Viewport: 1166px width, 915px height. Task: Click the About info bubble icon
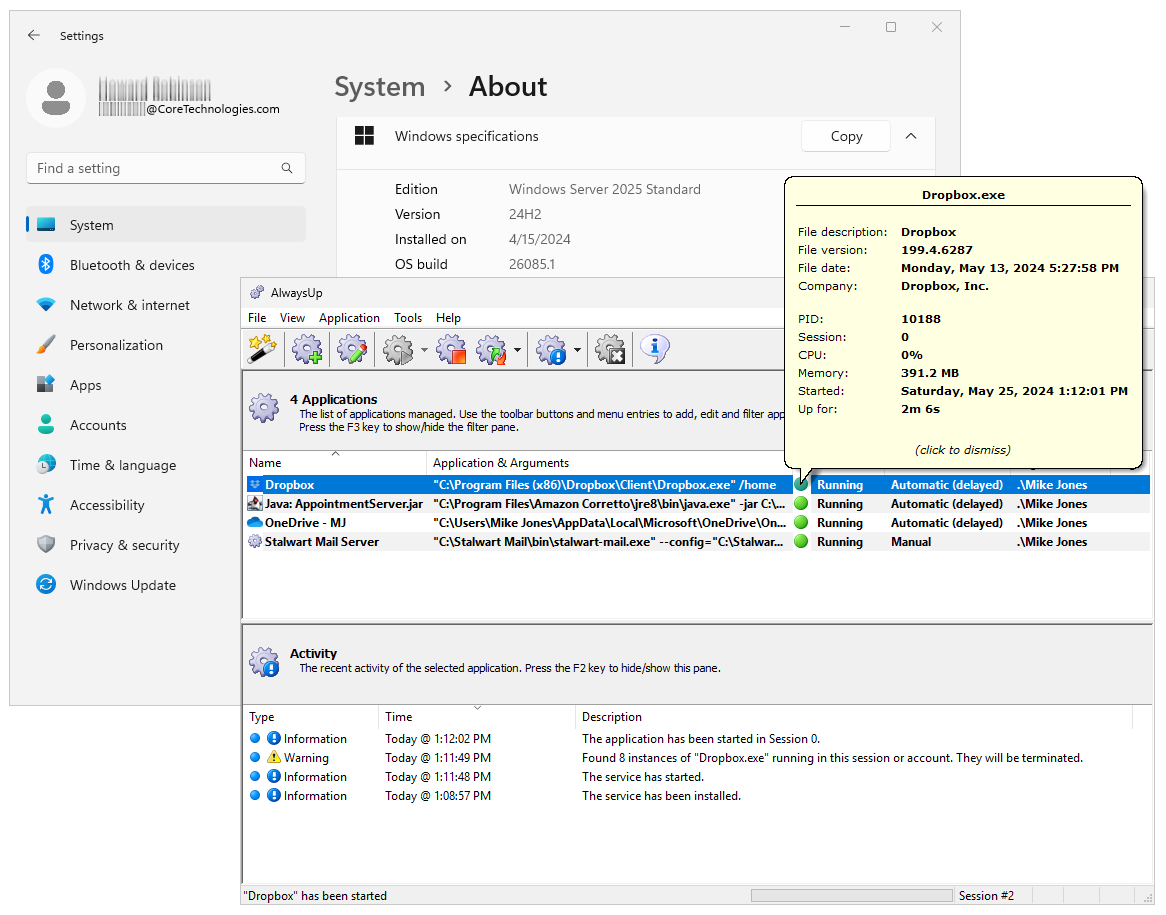(x=654, y=347)
